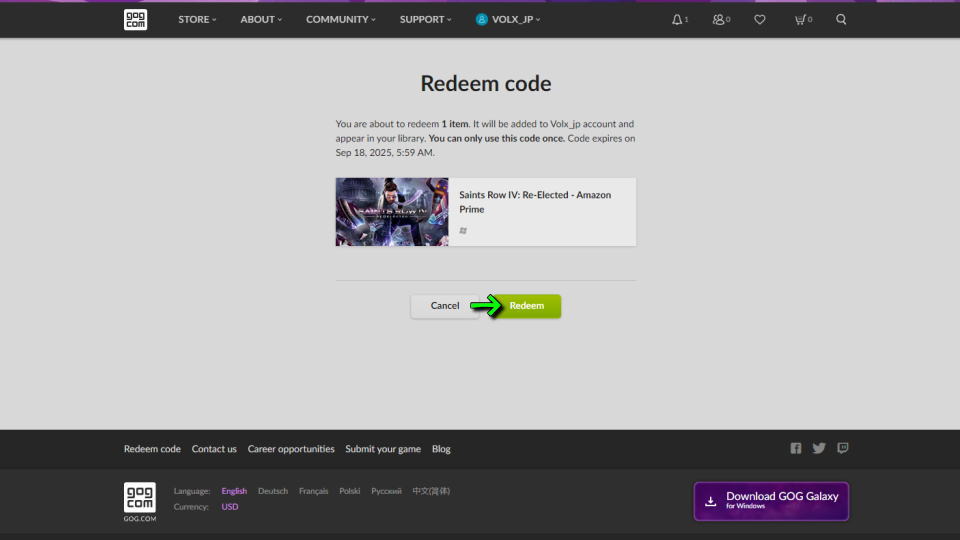Click the 'Redeem code' heading
The height and width of the screenshot is (540, 960).
pyautogui.click(x=486, y=84)
